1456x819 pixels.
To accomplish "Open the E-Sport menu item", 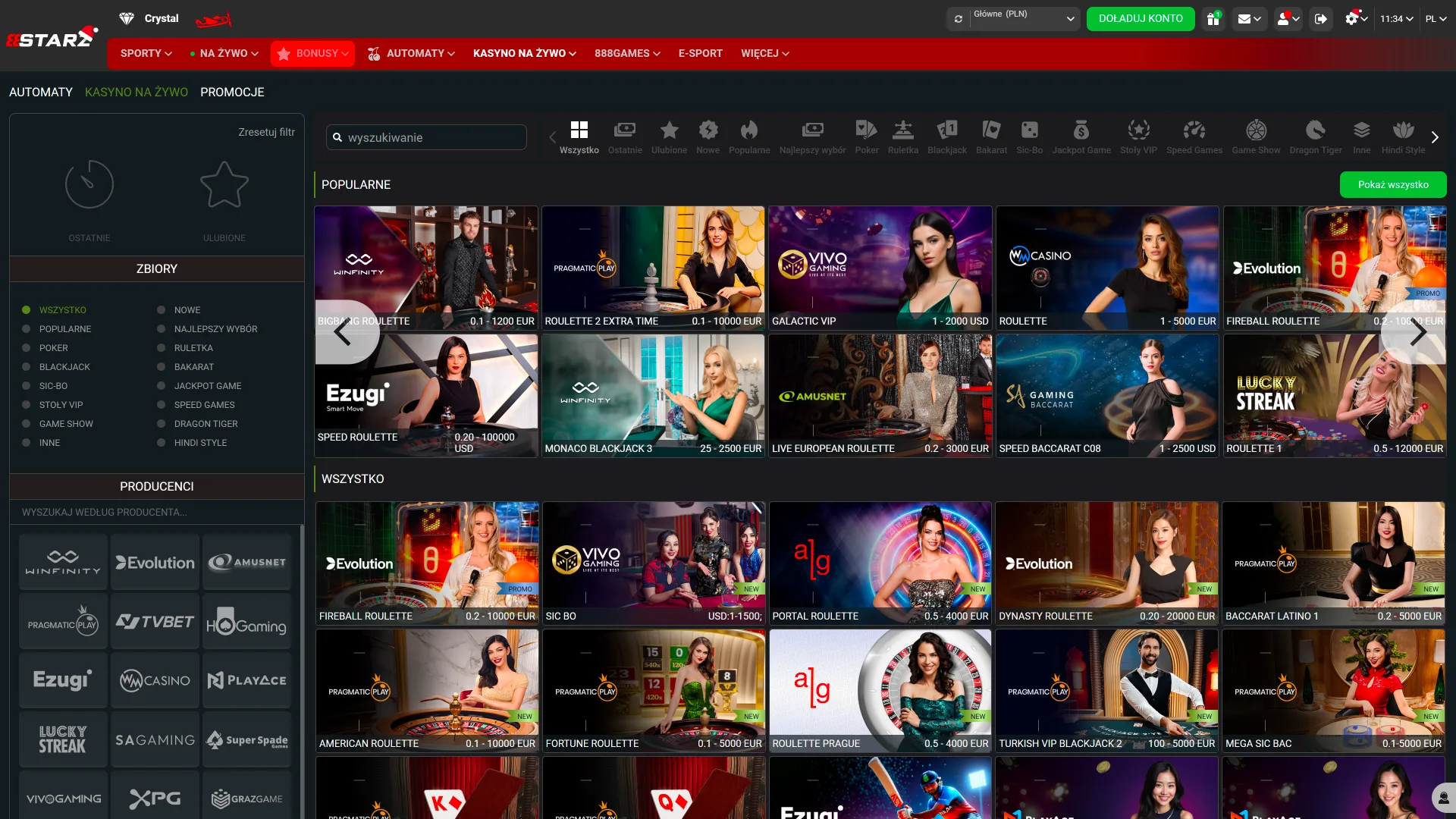I will pos(700,53).
